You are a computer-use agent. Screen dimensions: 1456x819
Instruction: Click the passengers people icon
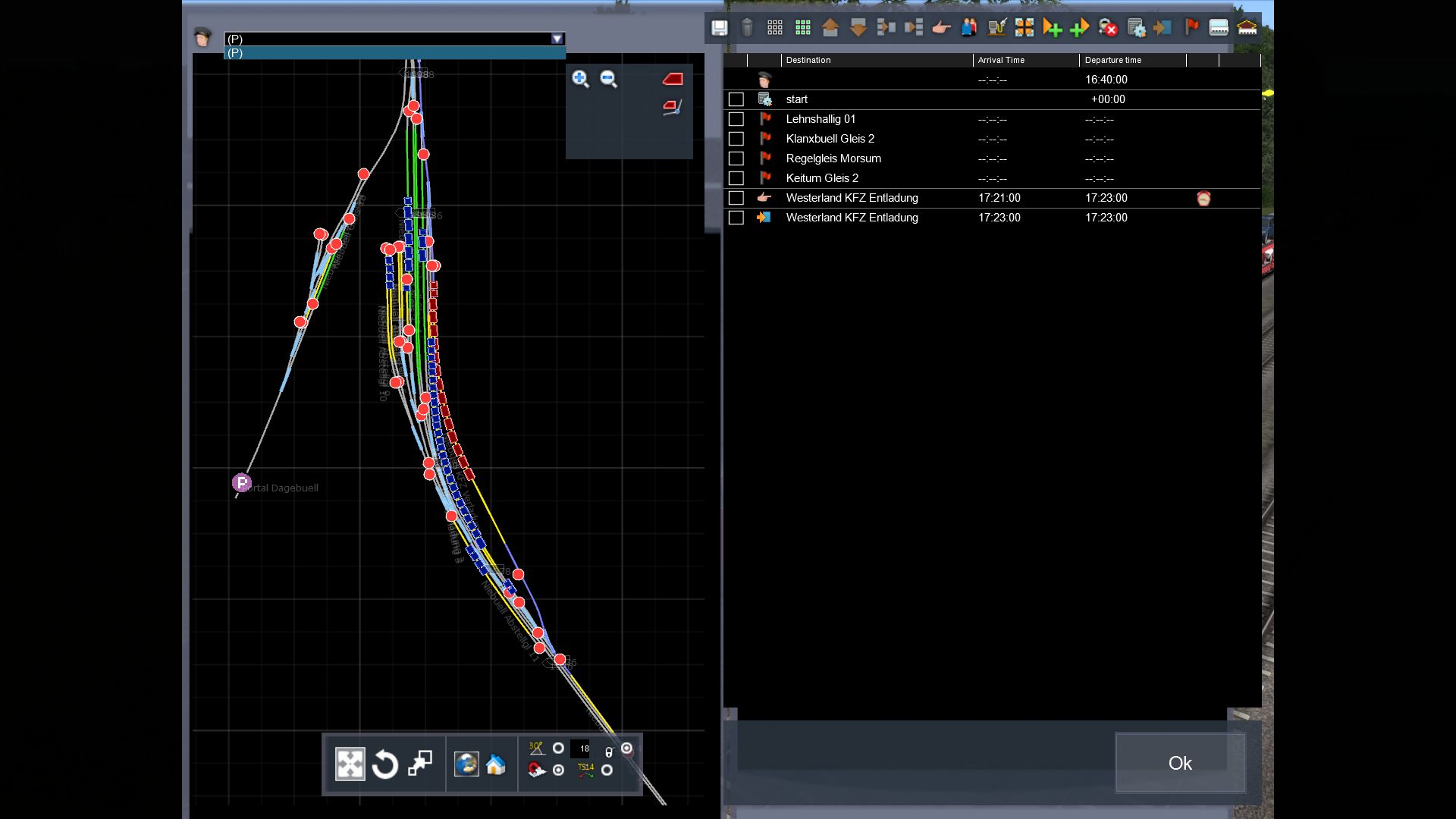pos(969,28)
